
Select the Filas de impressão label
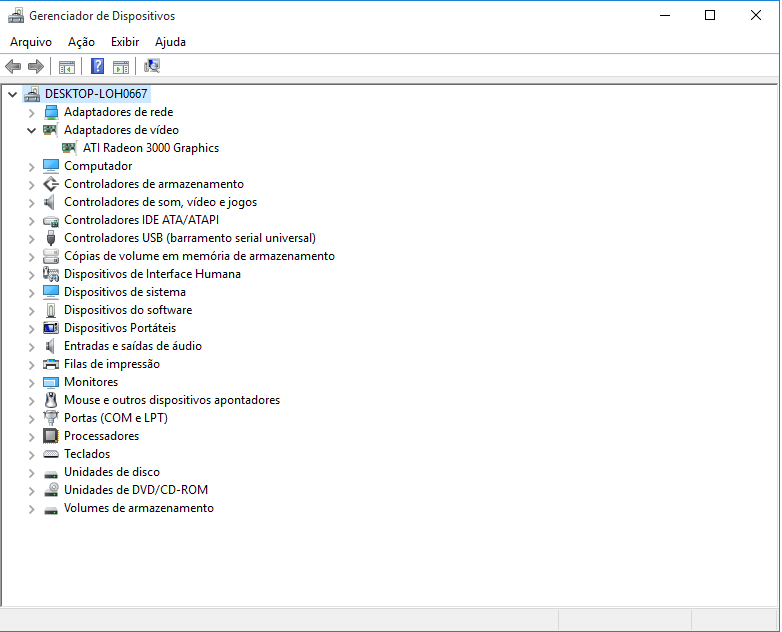(x=112, y=364)
